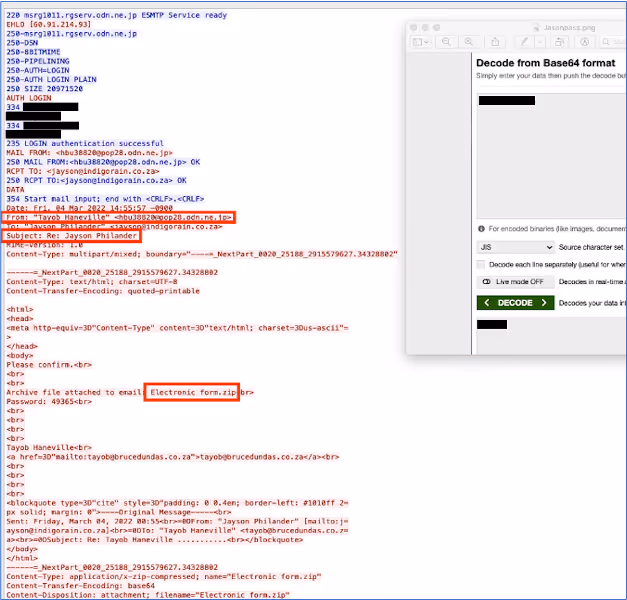Click the 'EHLO [60.91.214.93]' line

click(x=48, y=24)
